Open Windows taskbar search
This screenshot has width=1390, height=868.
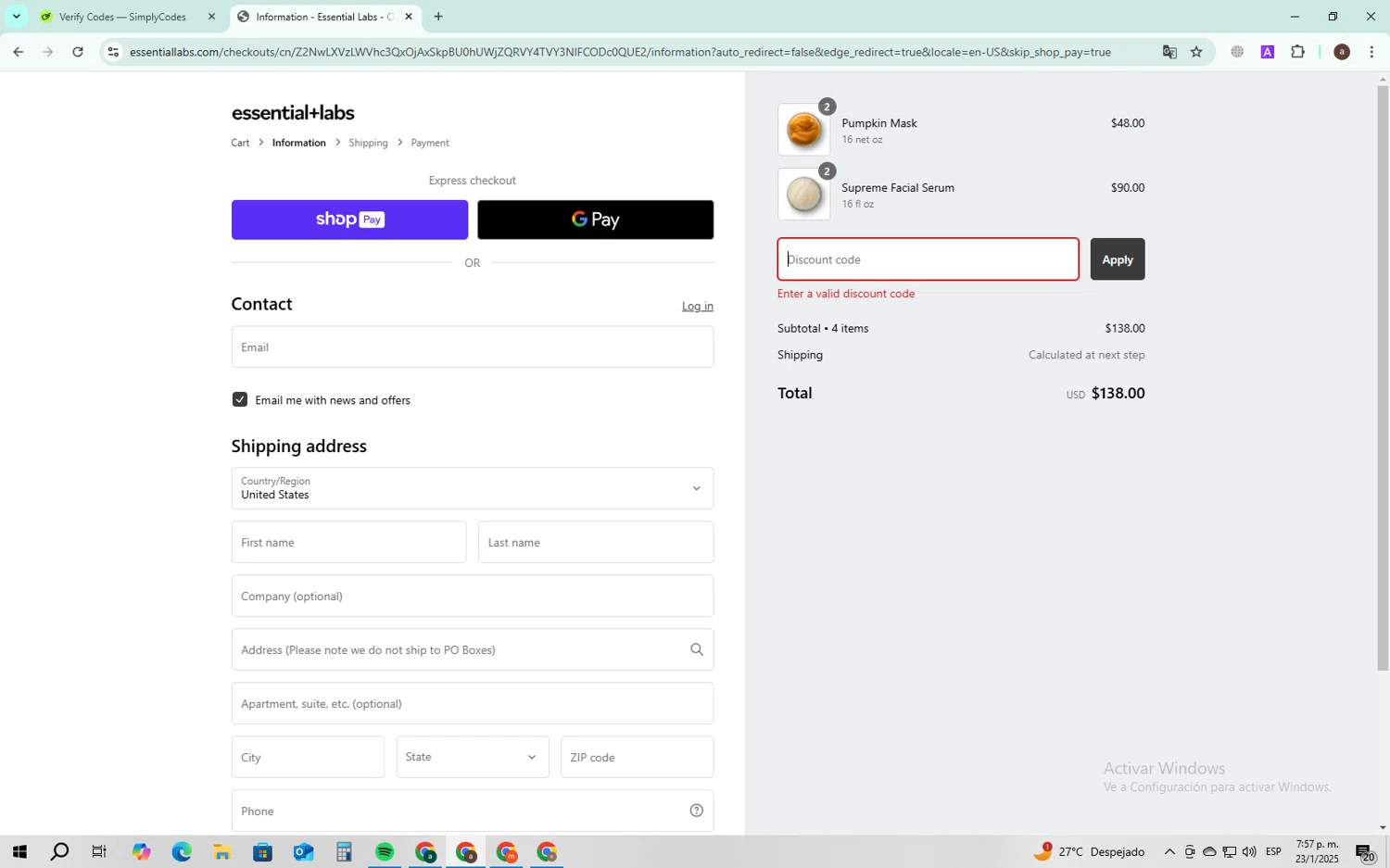[59, 852]
